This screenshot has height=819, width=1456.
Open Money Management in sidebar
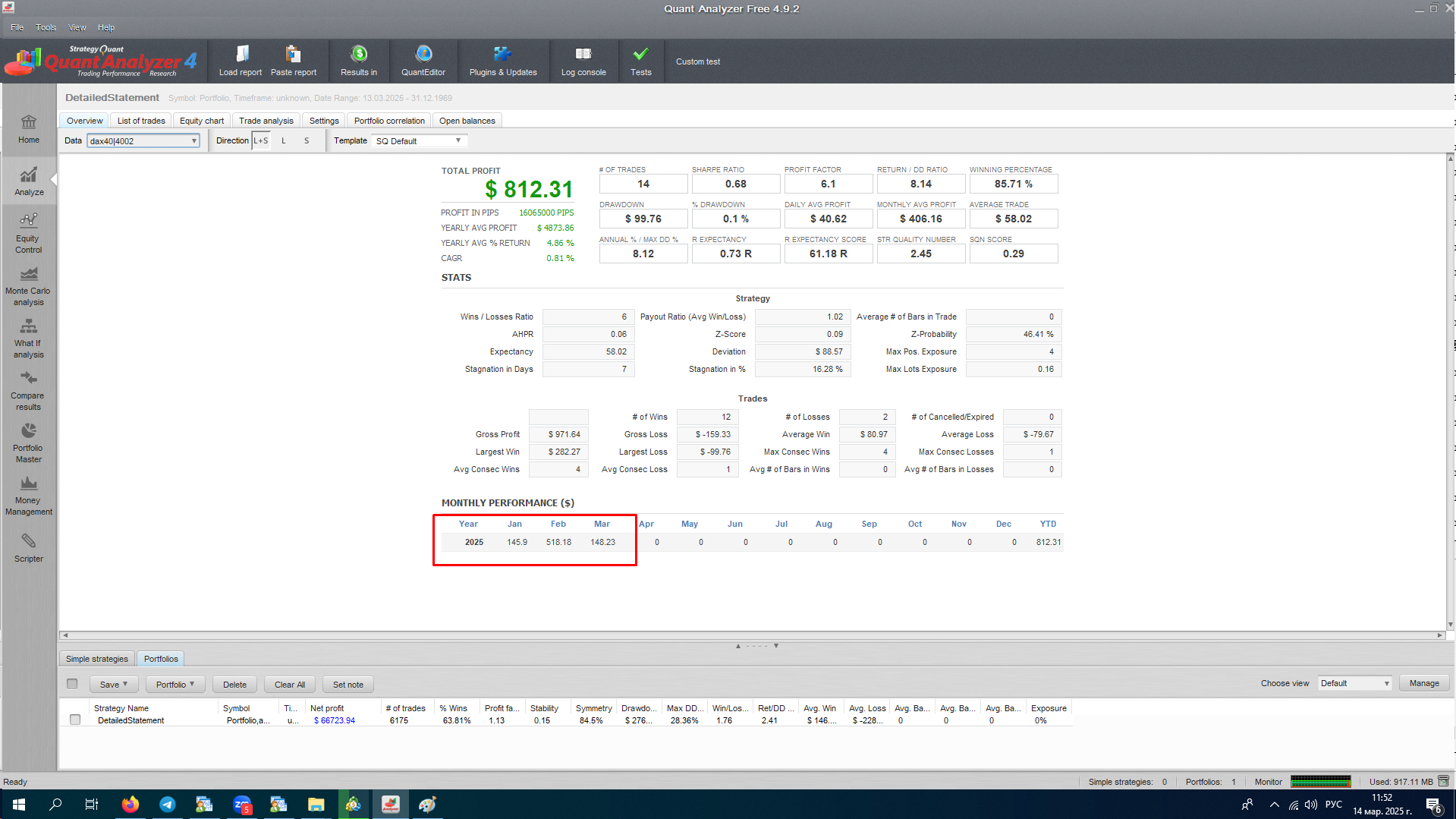coord(29,495)
